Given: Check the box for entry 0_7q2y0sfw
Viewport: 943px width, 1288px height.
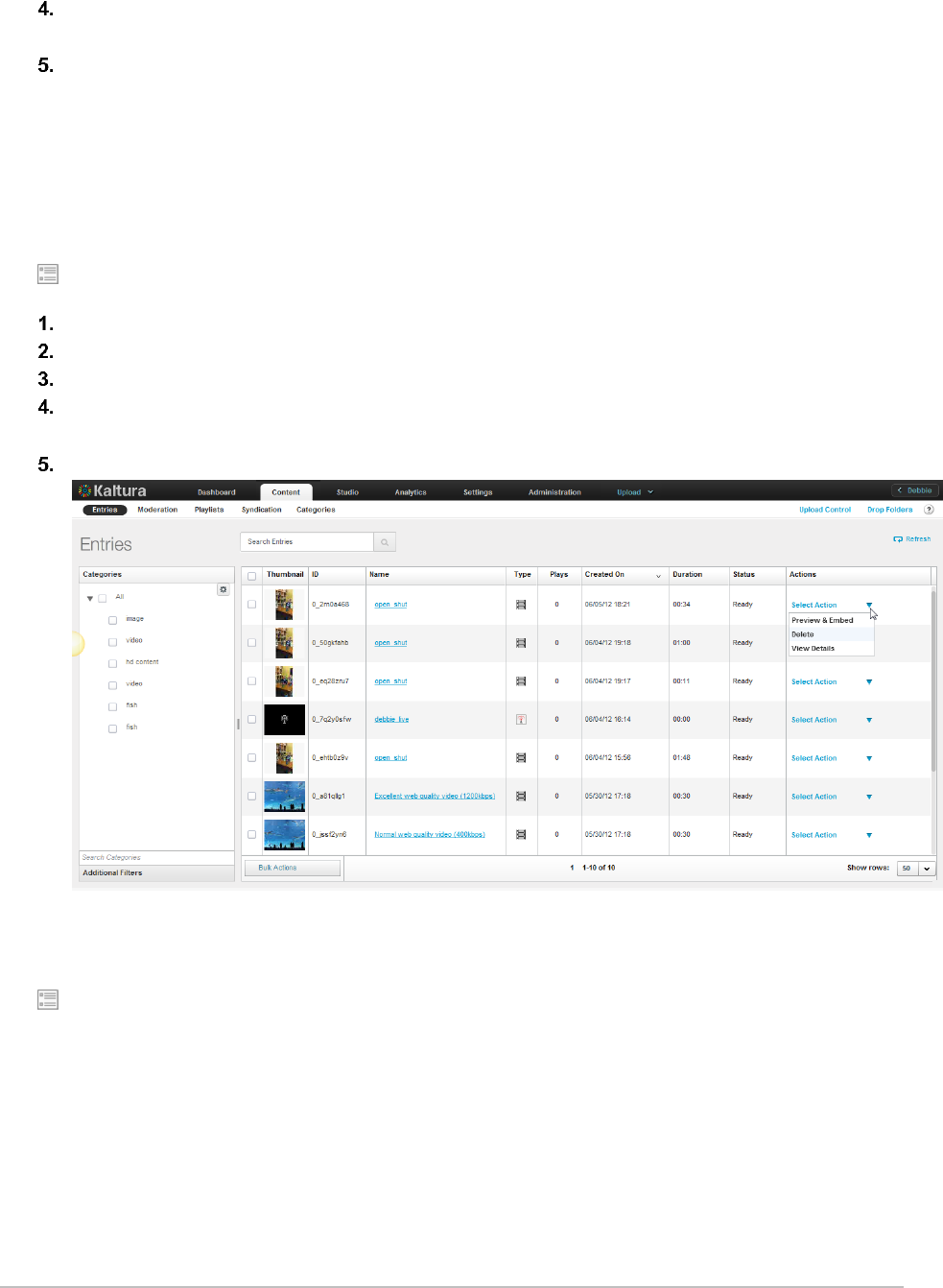Looking at the screenshot, I should [x=252, y=719].
